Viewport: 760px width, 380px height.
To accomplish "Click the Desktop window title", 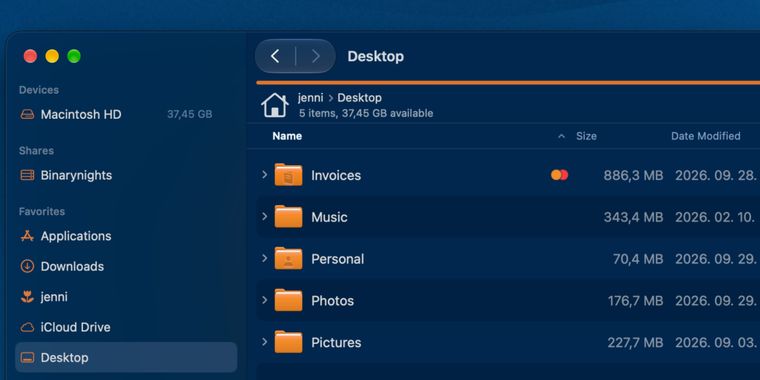I will point(375,56).
